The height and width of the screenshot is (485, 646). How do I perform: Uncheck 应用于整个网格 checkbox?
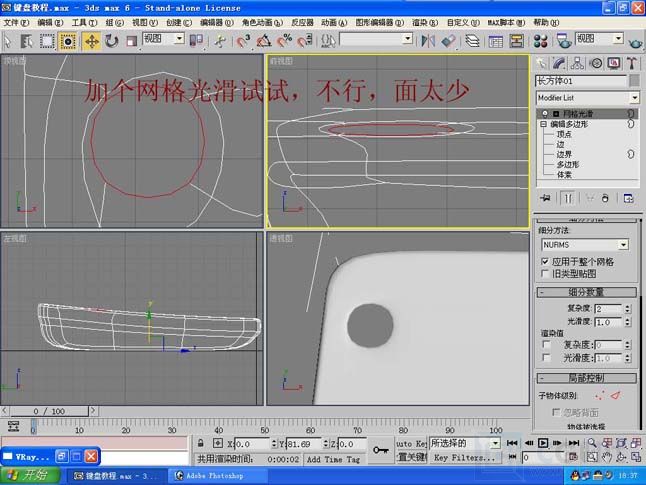545,261
